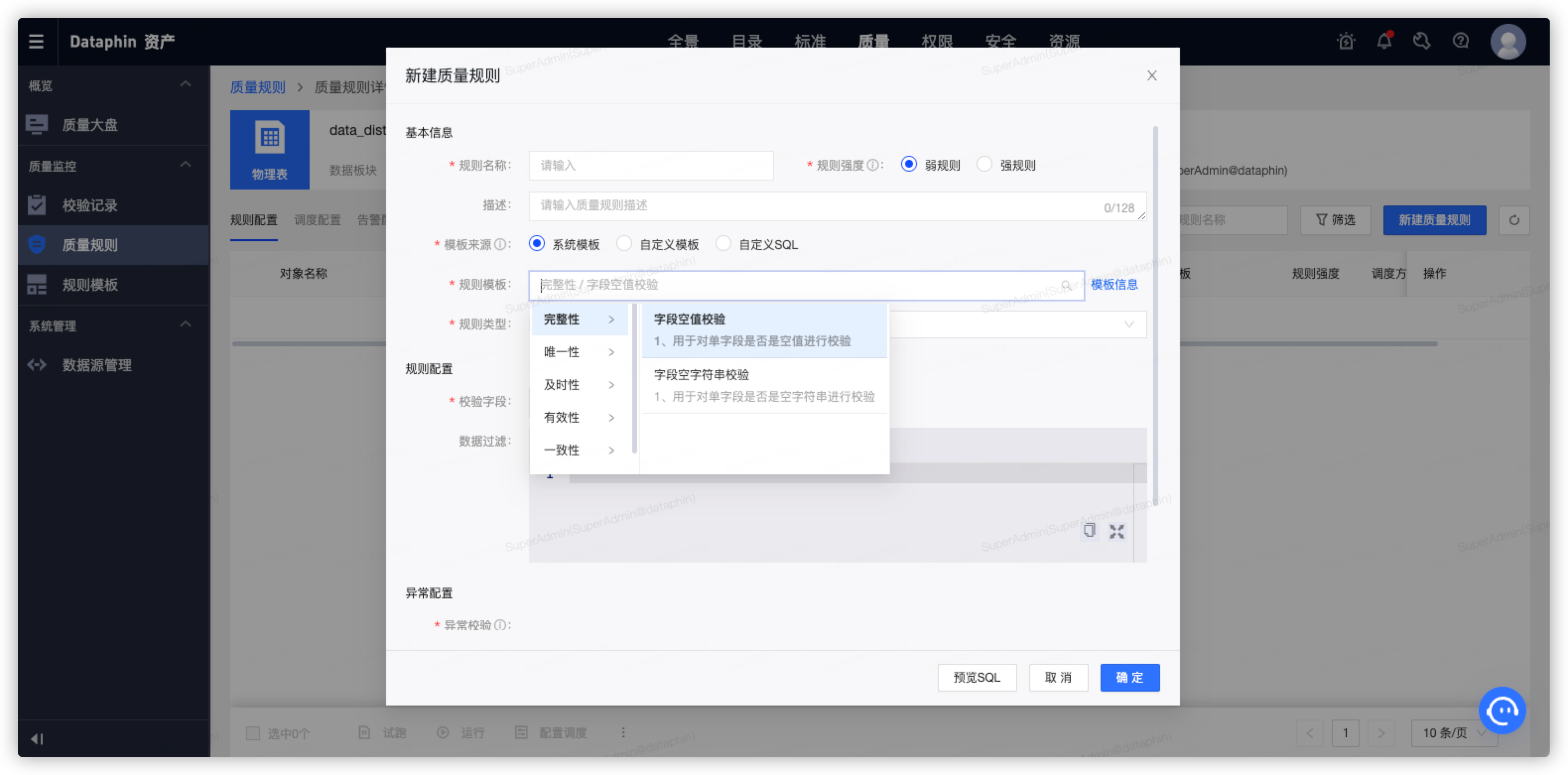Screen dimensions: 1568x775
Task: Open the help question mark icon
Action: [1460, 41]
